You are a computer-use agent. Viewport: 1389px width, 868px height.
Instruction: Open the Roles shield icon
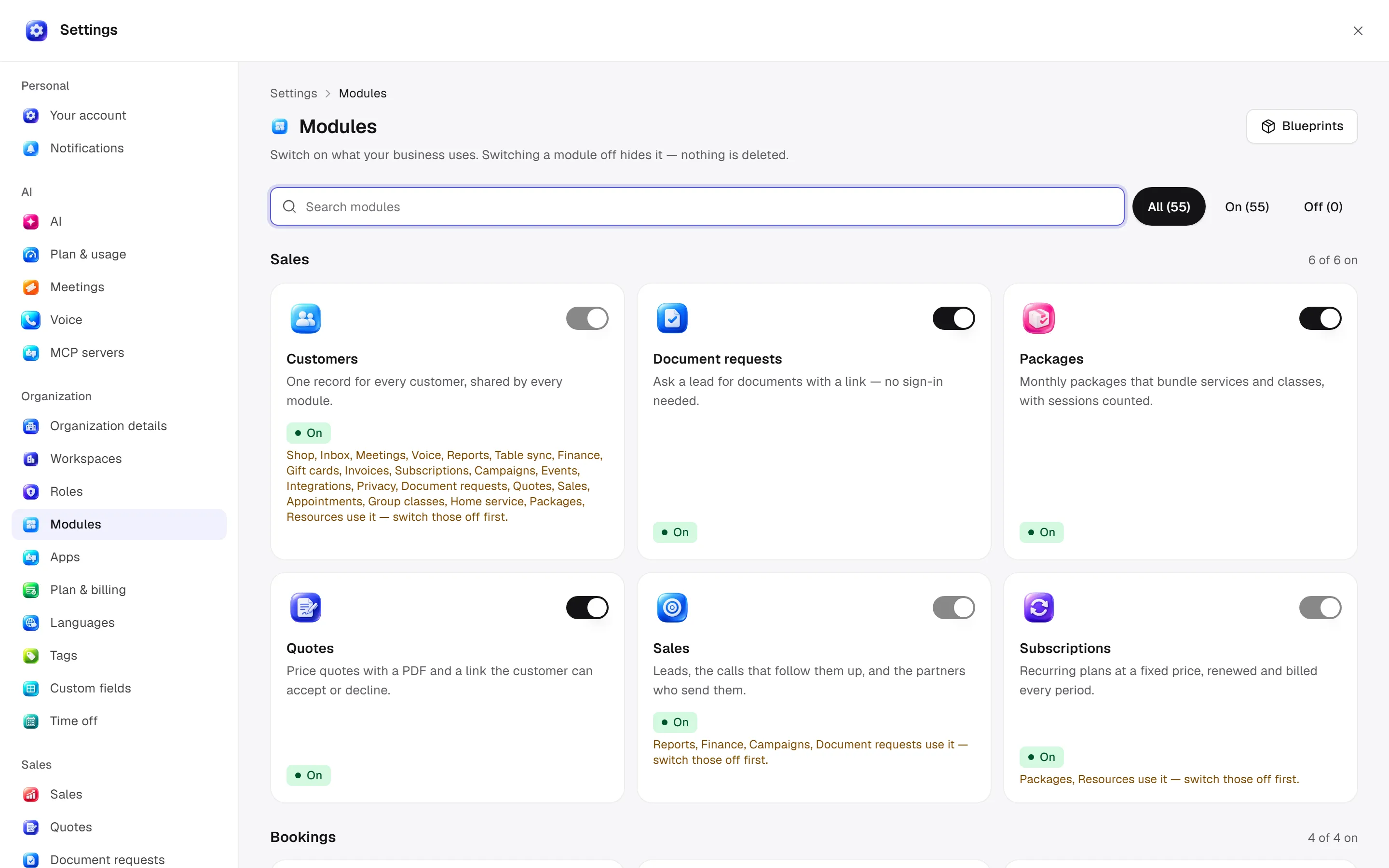[x=31, y=491]
